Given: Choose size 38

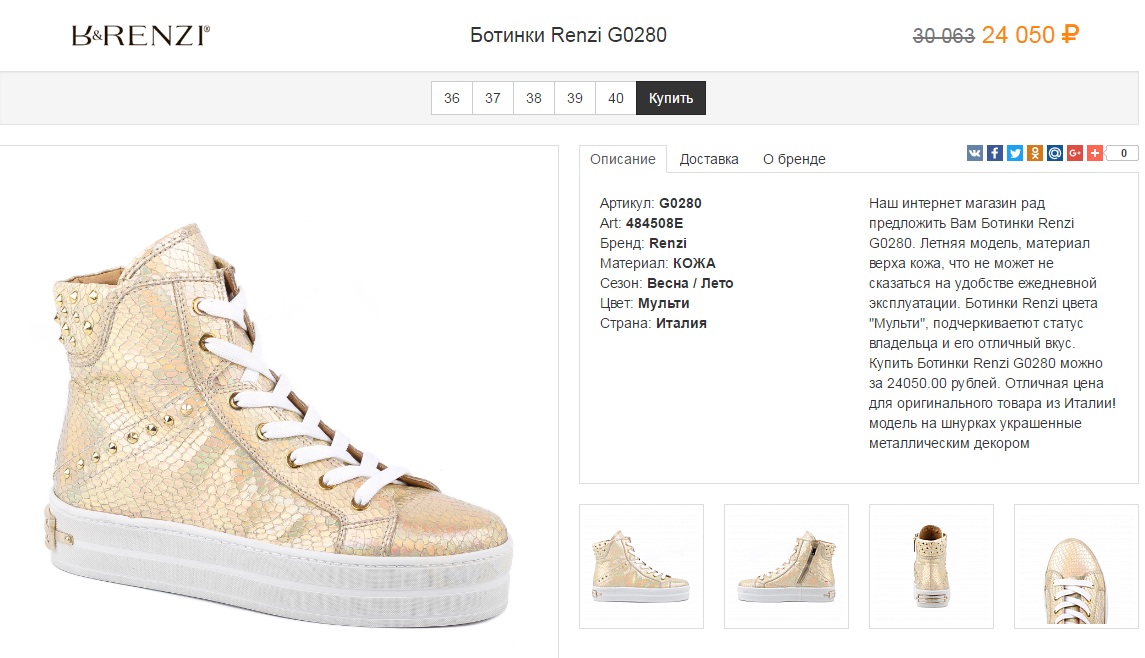Looking at the screenshot, I should [x=534, y=98].
